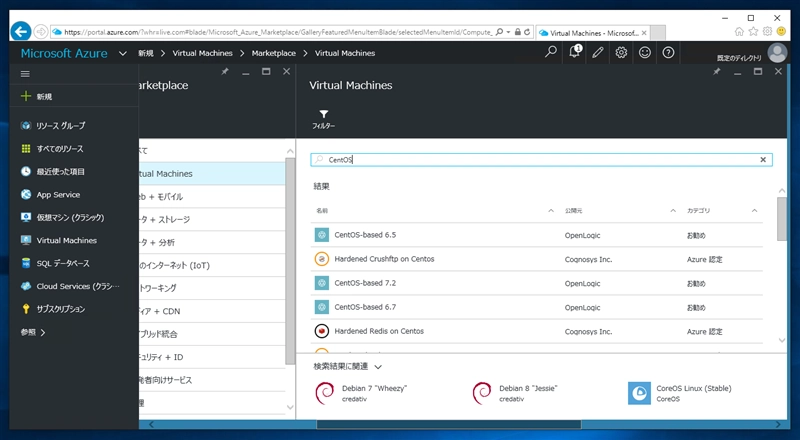Open the help question mark icon

coord(668,53)
